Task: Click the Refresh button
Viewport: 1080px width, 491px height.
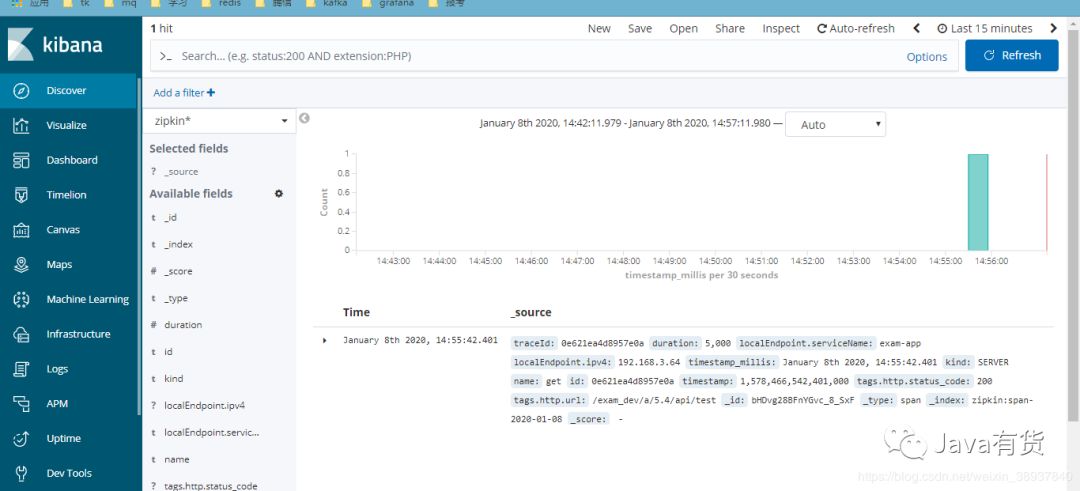Action: [x=1012, y=55]
